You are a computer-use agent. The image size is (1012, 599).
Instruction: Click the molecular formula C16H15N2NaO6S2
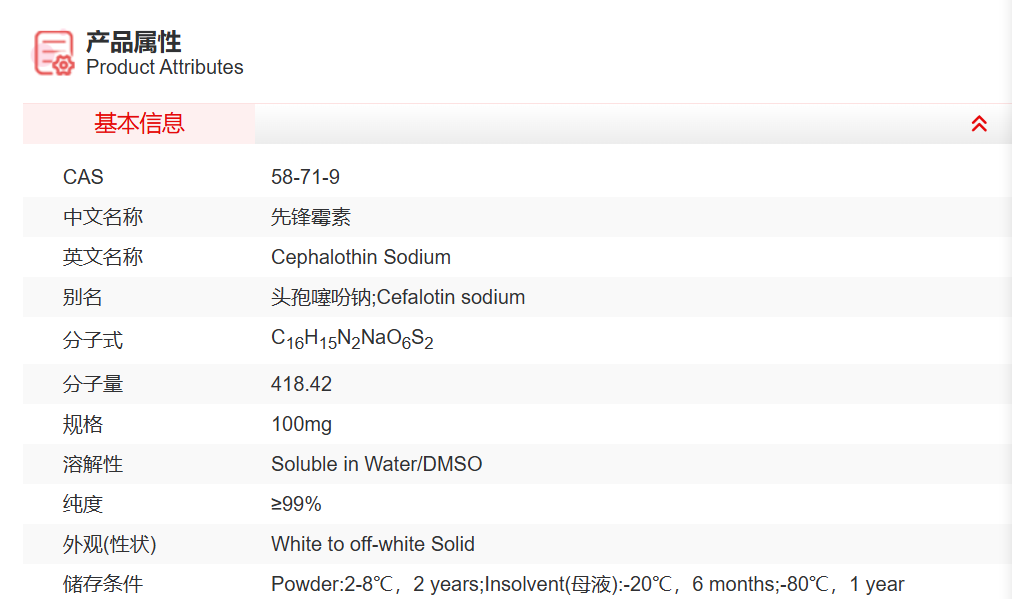[x=352, y=340]
